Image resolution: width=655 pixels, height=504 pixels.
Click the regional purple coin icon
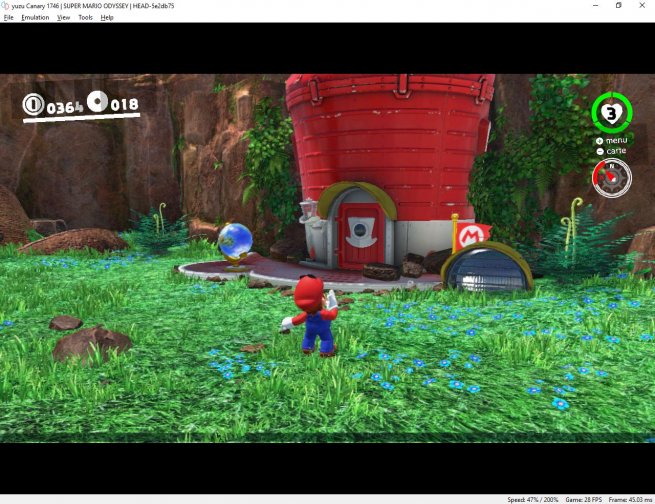coord(97,101)
